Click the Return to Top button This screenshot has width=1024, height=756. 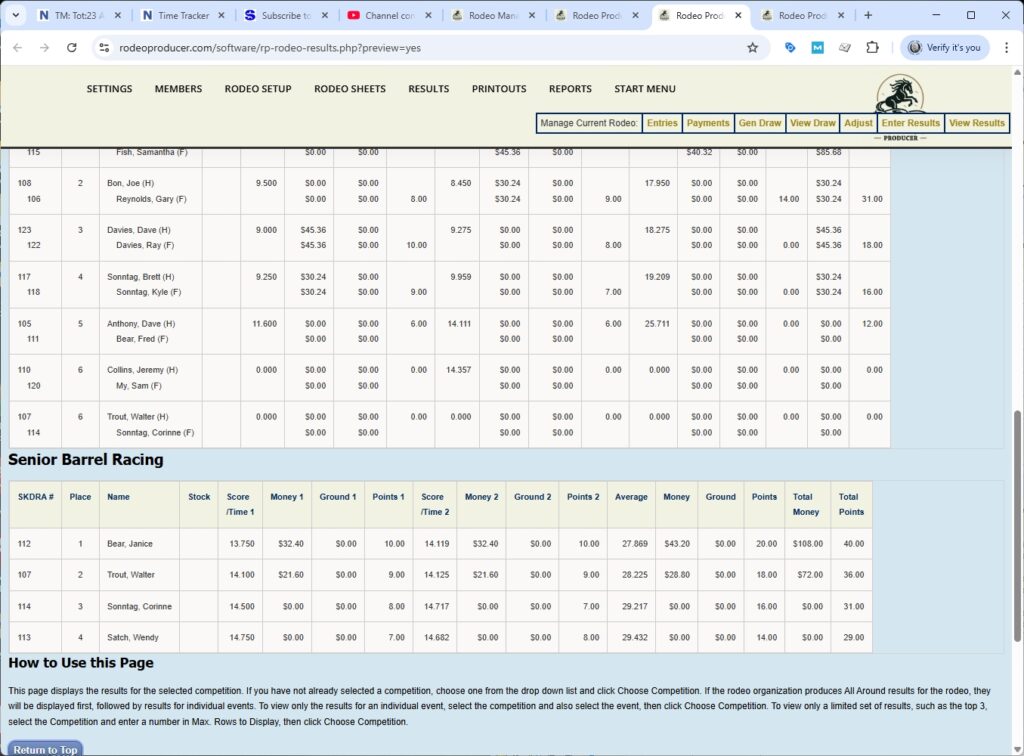pos(44,748)
